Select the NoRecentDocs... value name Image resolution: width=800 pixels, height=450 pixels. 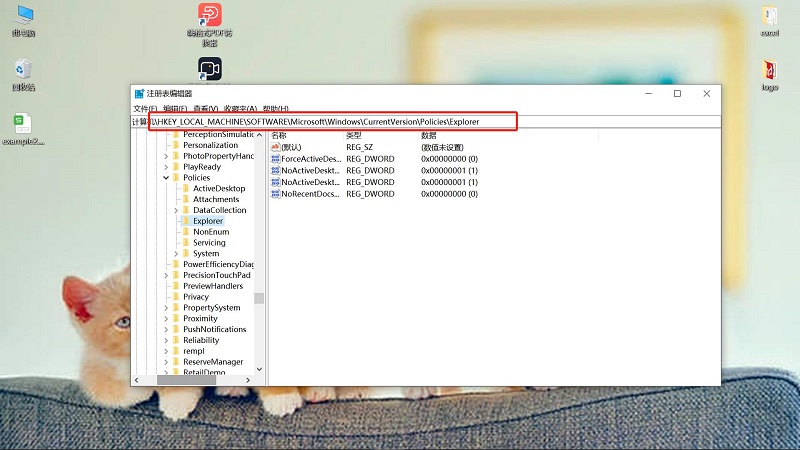[310, 194]
